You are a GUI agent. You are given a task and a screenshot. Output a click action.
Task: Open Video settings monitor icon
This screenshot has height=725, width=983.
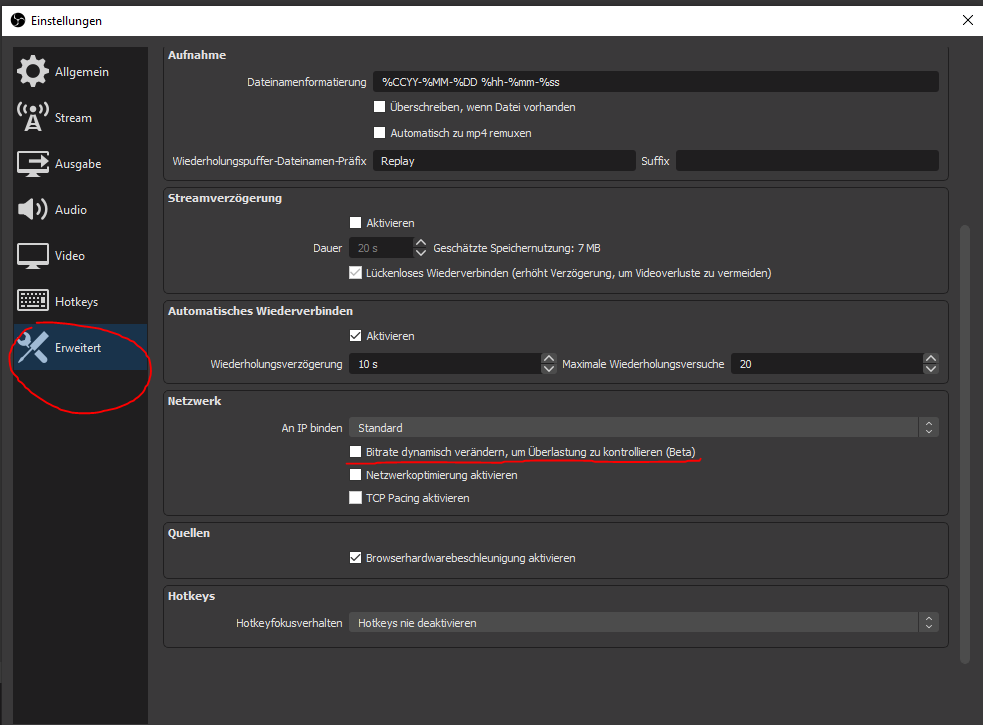[x=33, y=256]
